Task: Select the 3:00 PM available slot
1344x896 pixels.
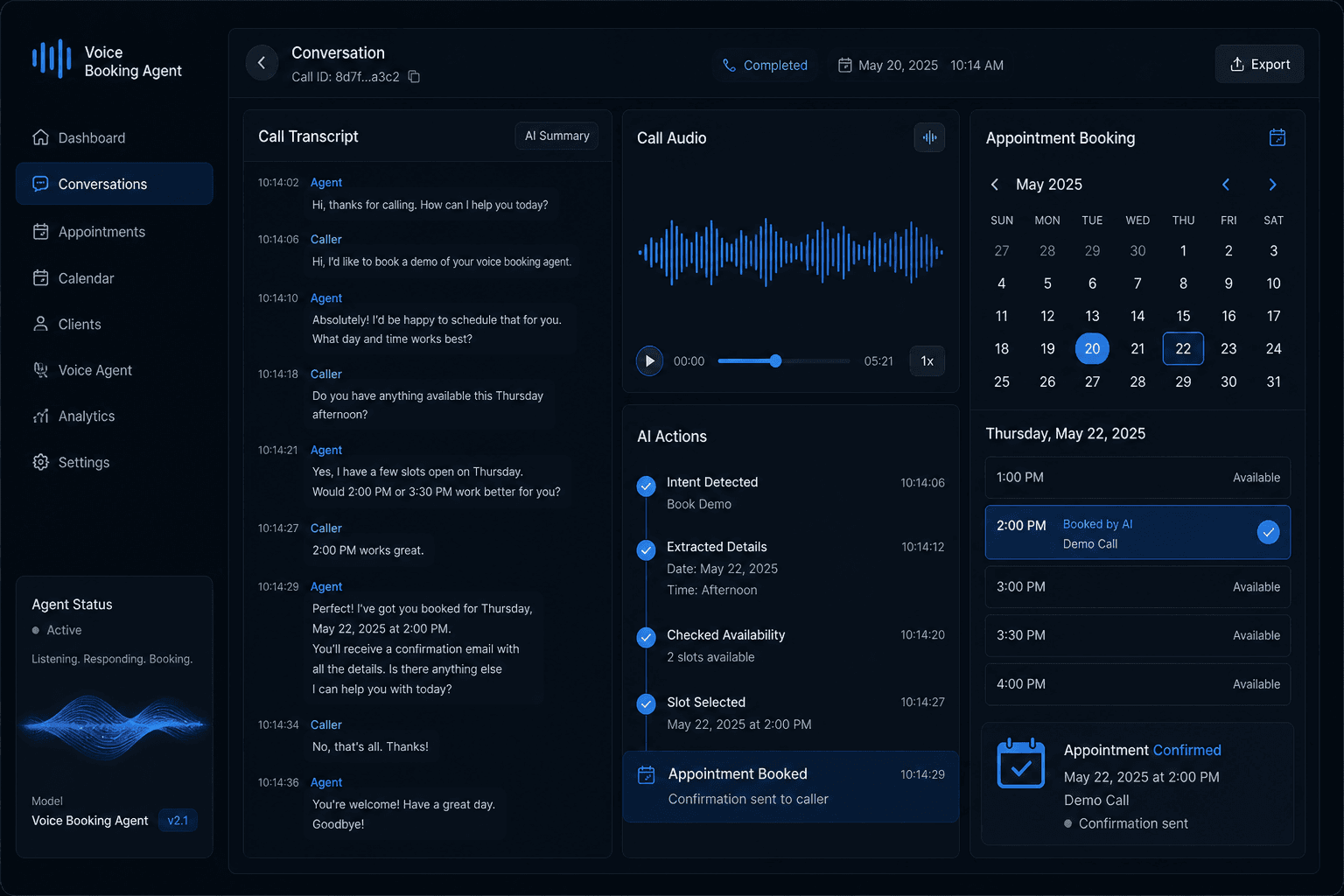Action: coord(1137,587)
